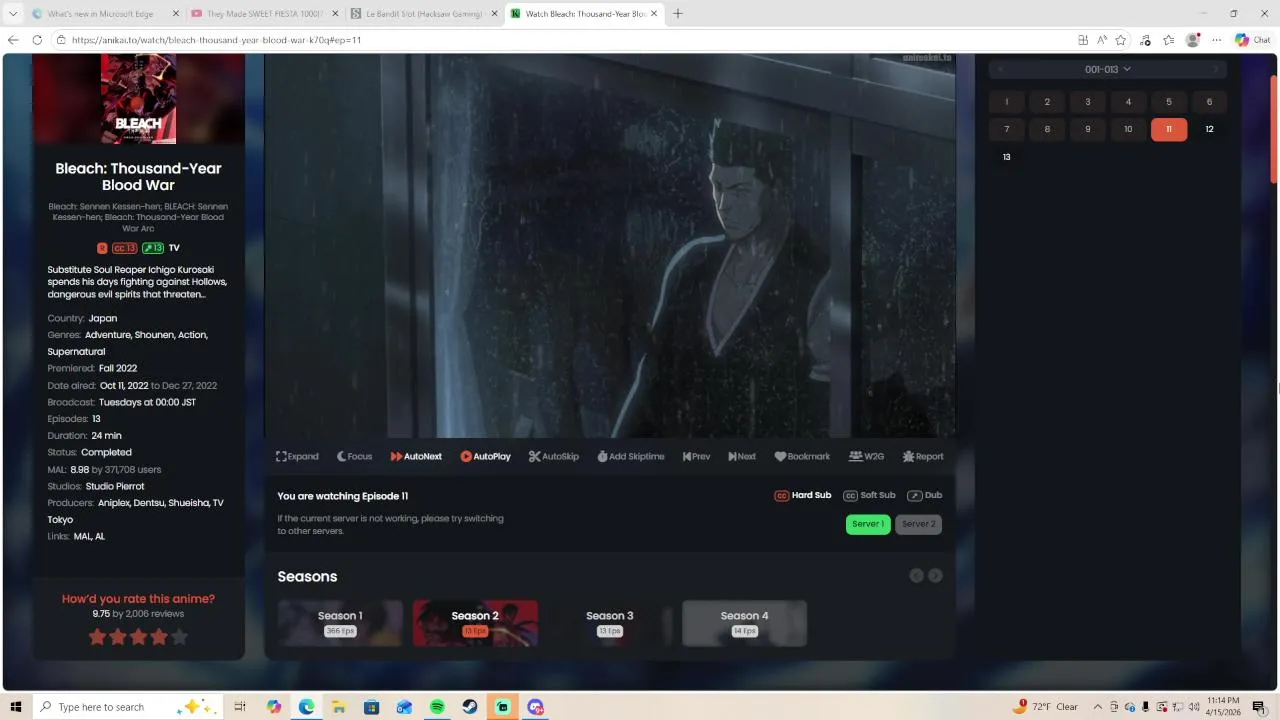Click the seasons carousel right arrow
Screen dimensions: 1280x720
[x=935, y=576]
